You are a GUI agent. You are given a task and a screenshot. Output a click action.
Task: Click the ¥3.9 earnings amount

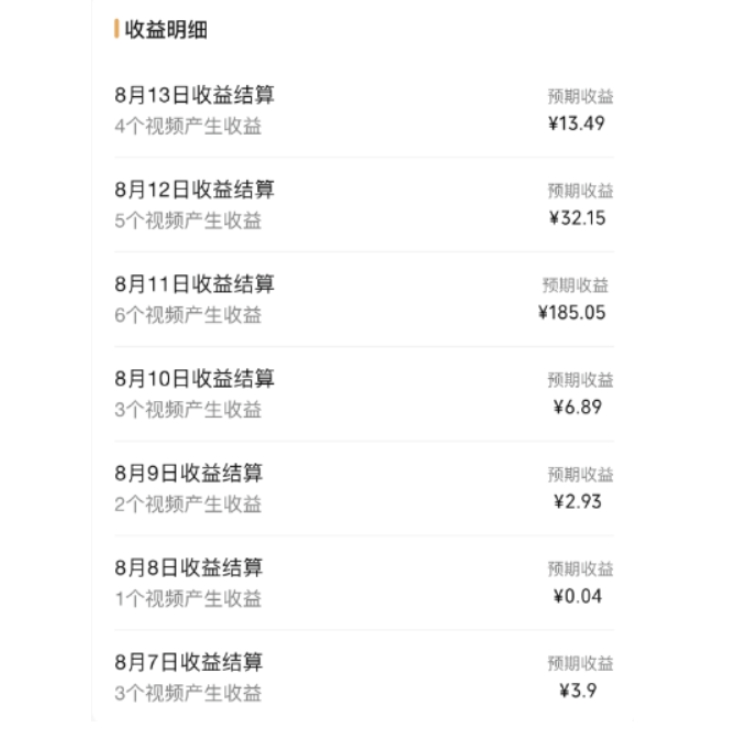[x=579, y=690]
